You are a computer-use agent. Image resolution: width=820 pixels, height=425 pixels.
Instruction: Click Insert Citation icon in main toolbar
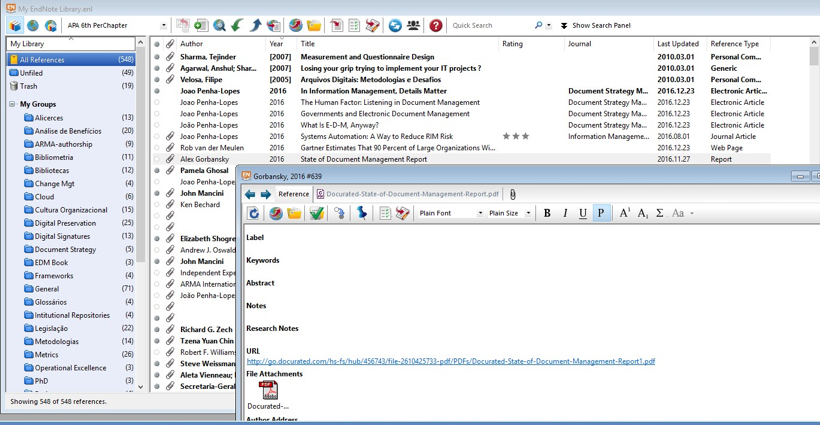336,25
